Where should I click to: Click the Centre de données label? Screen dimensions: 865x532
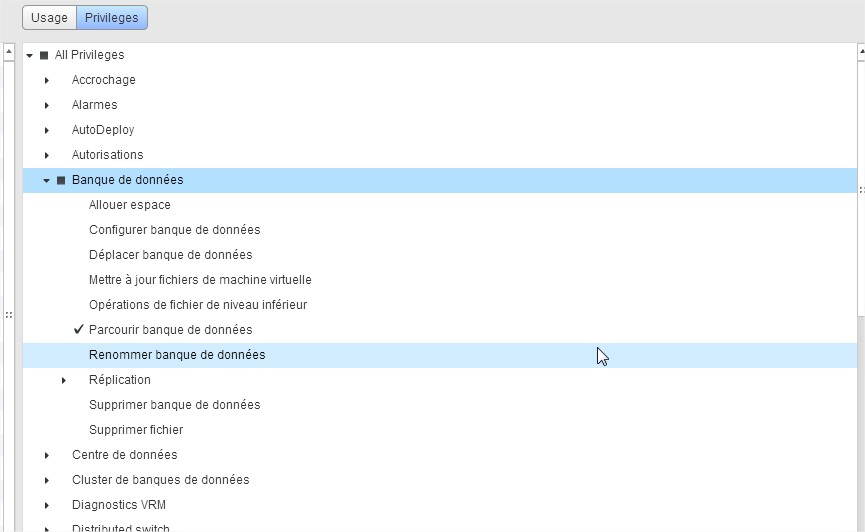pyautogui.click(x=125, y=454)
